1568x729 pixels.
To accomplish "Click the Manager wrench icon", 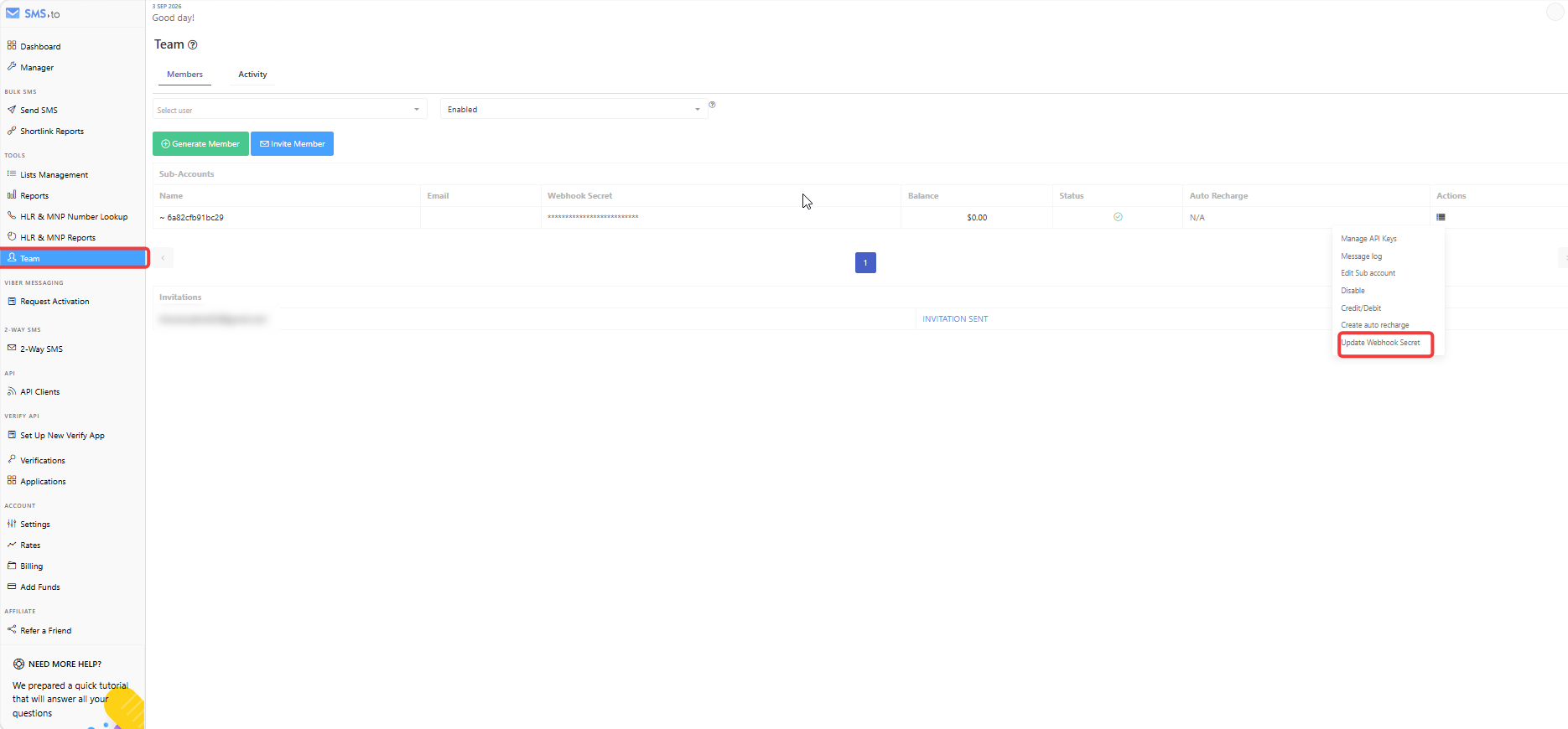I will click(12, 66).
